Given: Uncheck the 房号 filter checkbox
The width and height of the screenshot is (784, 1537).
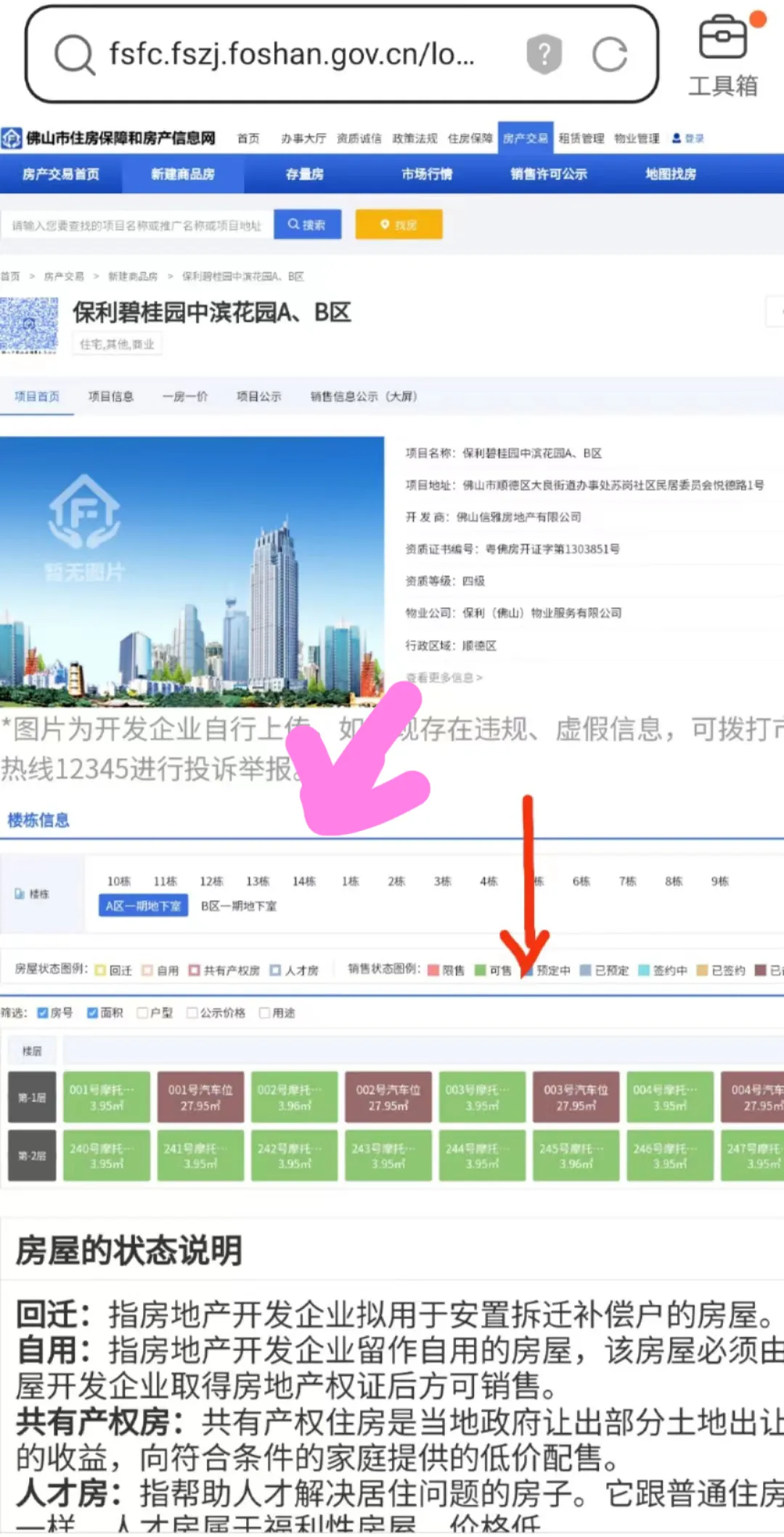Looking at the screenshot, I should click(43, 1013).
